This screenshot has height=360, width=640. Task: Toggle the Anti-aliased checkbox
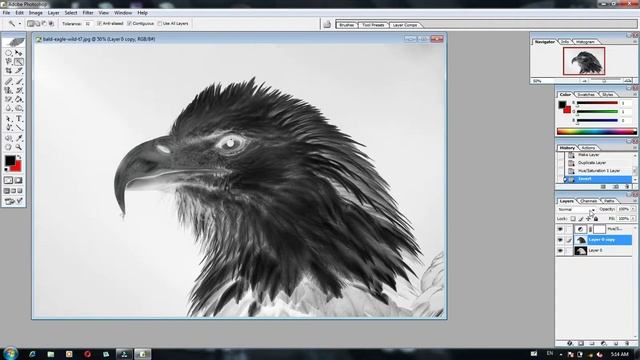(x=99, y=24)
